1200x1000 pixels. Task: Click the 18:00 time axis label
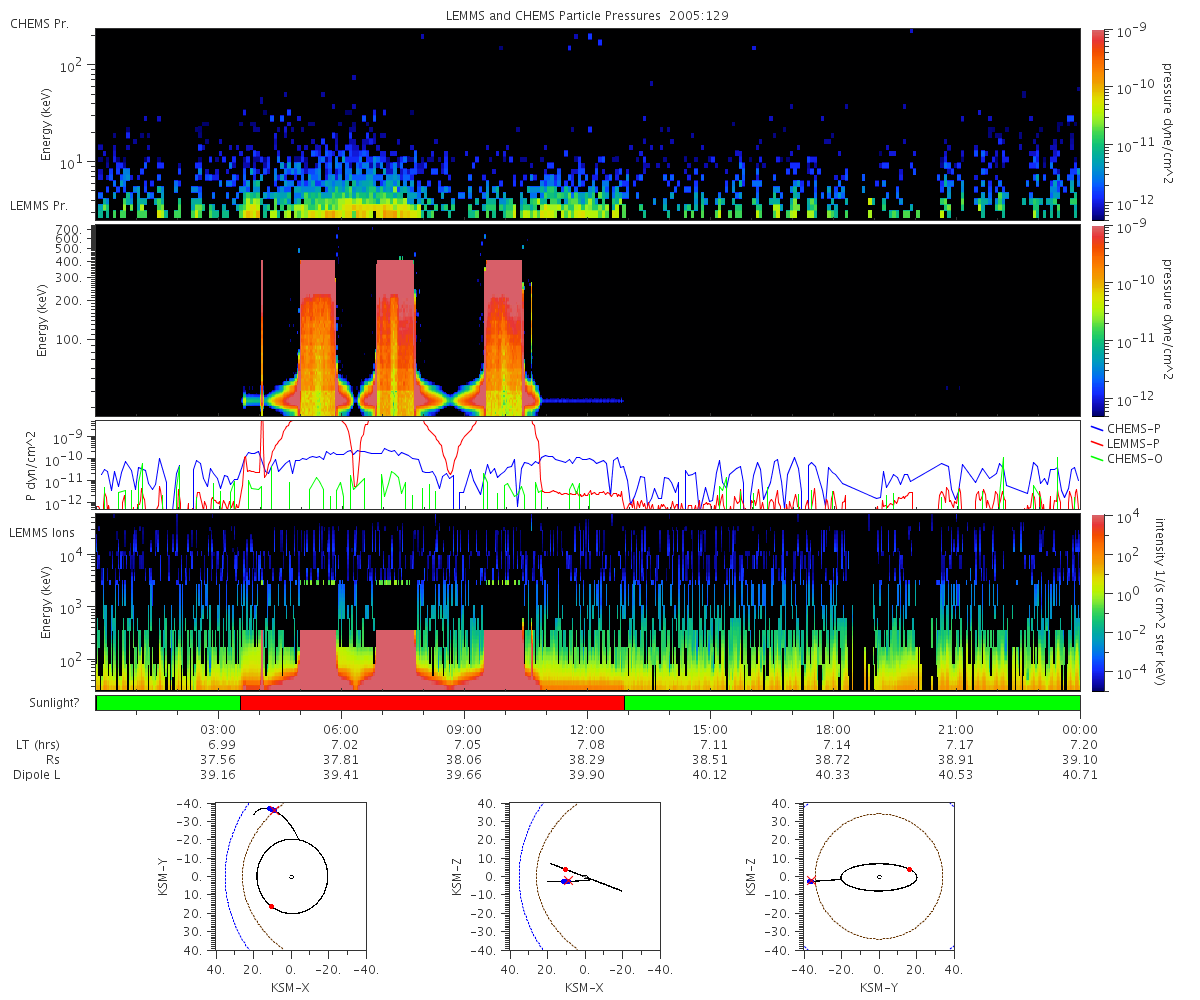(x=833, y=729)
